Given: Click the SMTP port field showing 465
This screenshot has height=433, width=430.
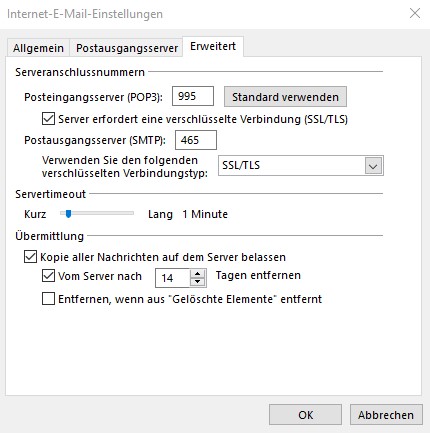Looking at the screenshot, I should pyautogui.click(x=196, y=140).
